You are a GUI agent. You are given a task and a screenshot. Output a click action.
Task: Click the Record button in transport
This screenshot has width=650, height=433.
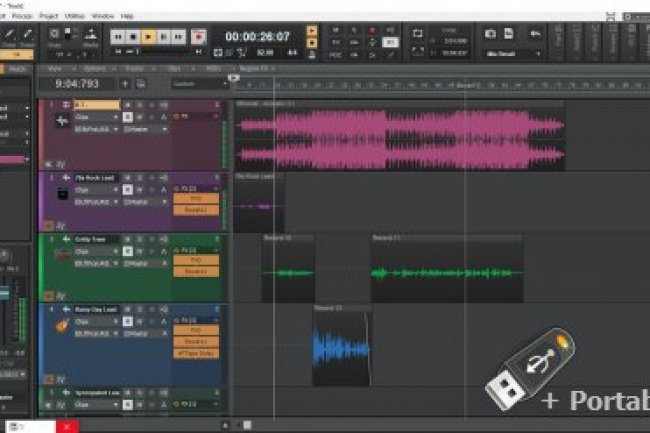coord(198,37)
